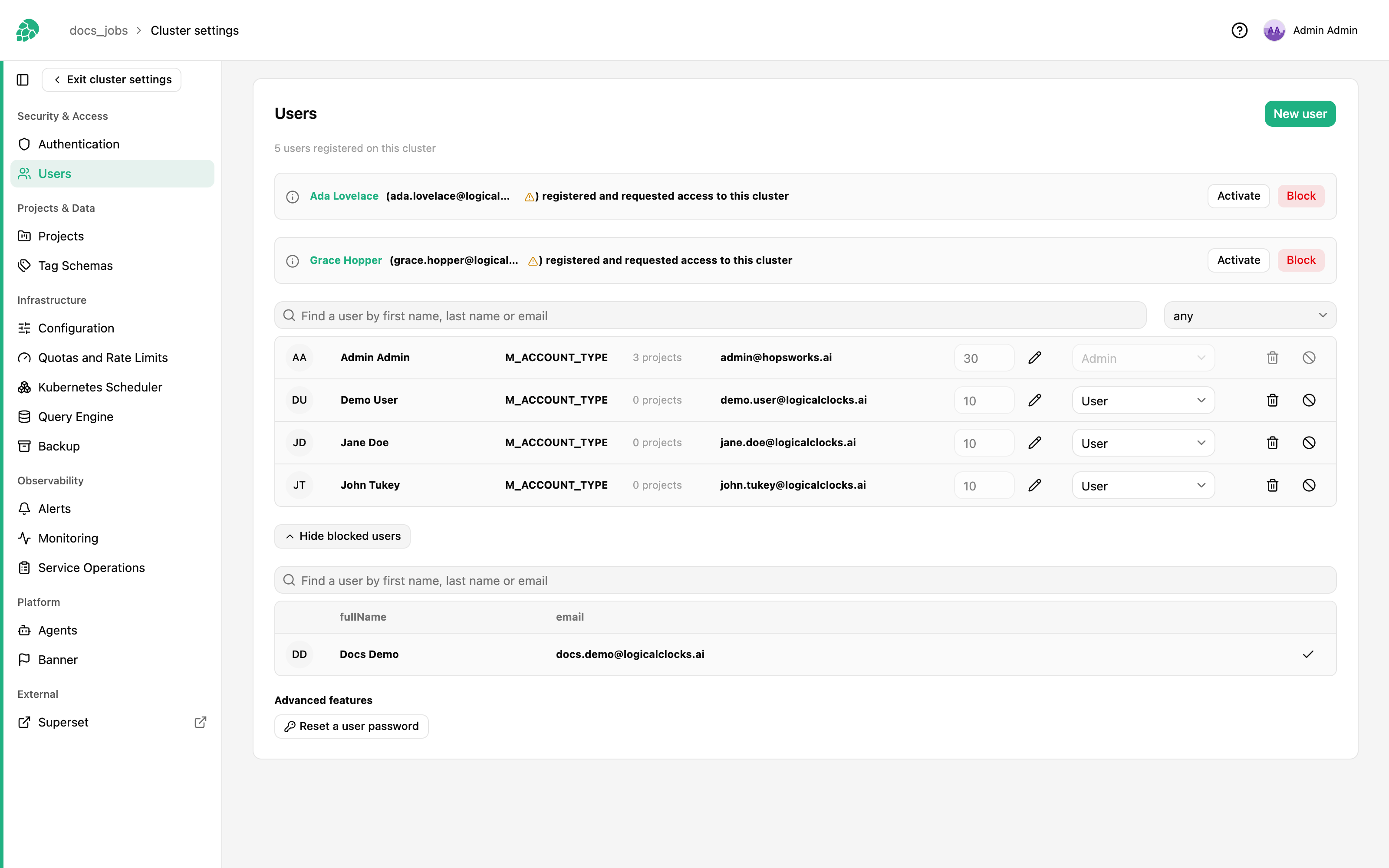This screenshot has height=868, width=1389.
Task: Open Service Operations in sidebar
Action: [112, 568]
